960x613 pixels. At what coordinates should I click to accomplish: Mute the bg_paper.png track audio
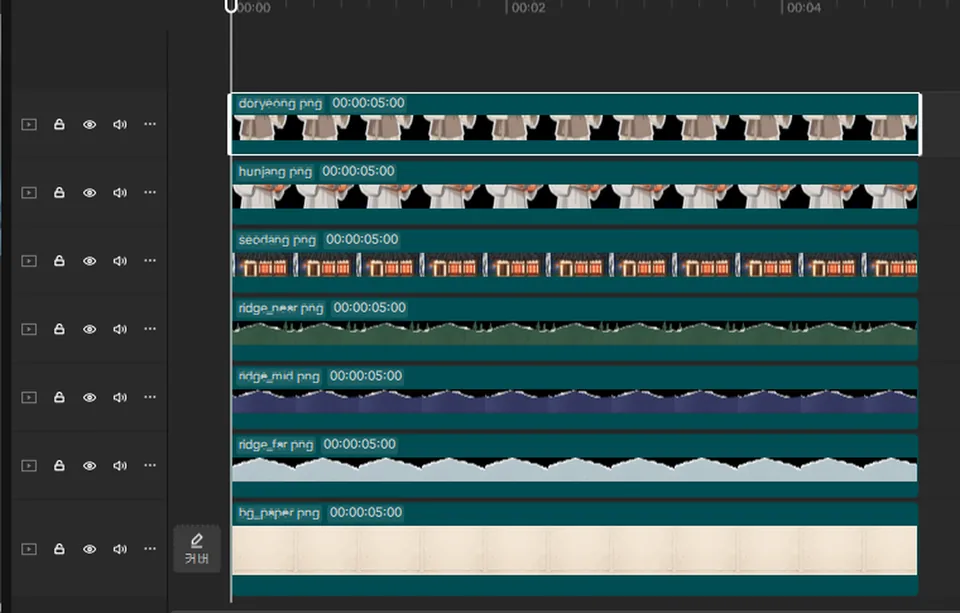pos(119,549)
